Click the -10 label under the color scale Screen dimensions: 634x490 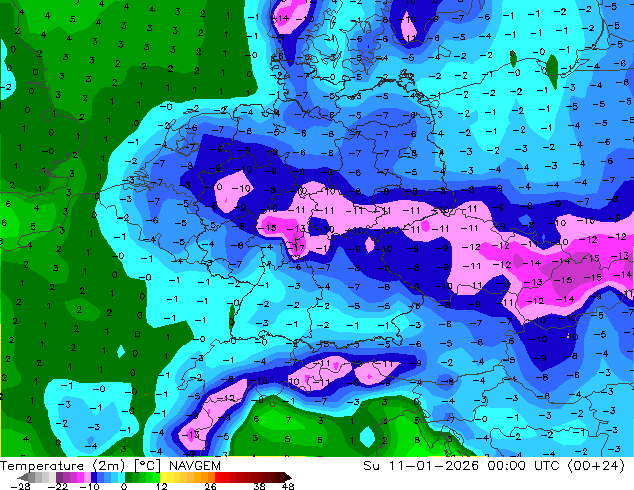[x=90, y=486]
